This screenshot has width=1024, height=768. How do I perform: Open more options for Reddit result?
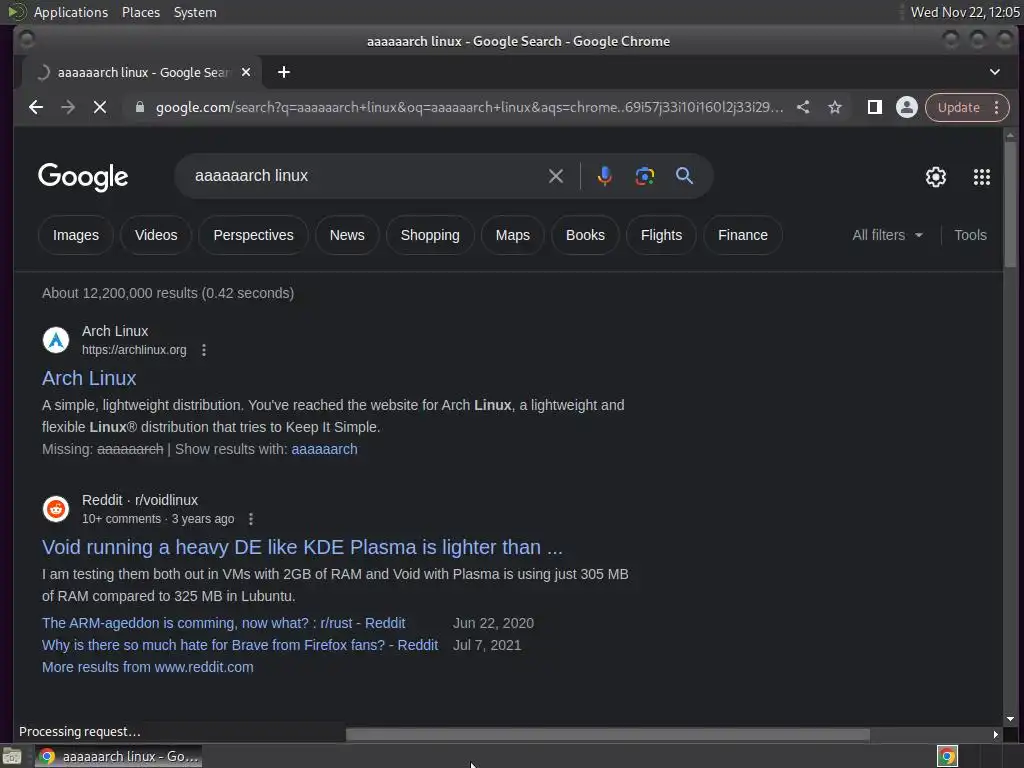251,519
